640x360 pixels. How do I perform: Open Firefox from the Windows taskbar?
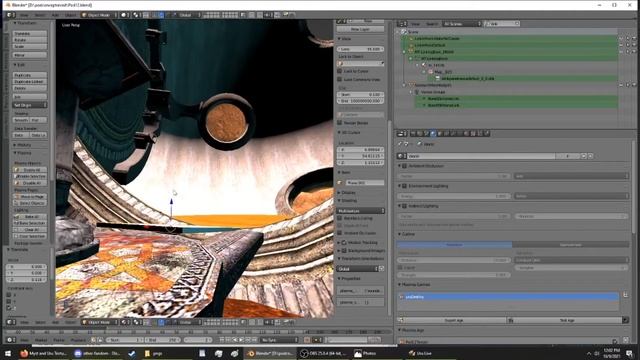click(x=44, y=353)
